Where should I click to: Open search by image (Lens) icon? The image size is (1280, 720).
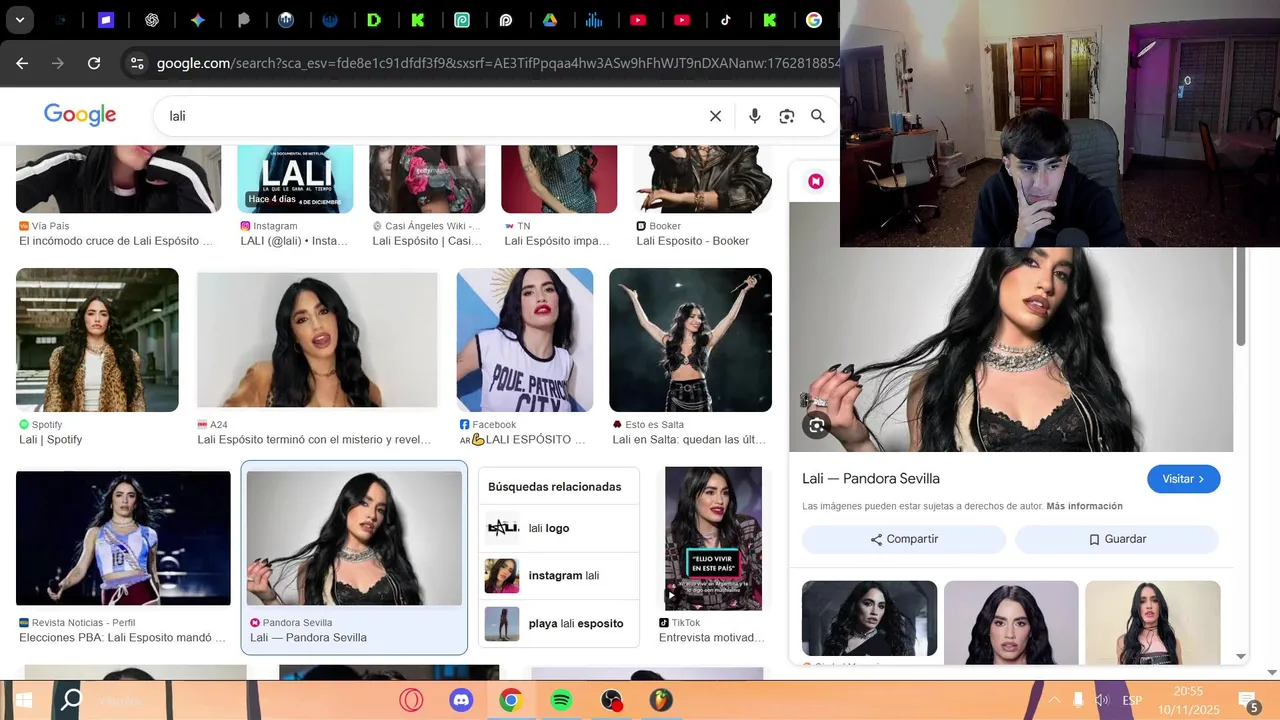(787, 116)
